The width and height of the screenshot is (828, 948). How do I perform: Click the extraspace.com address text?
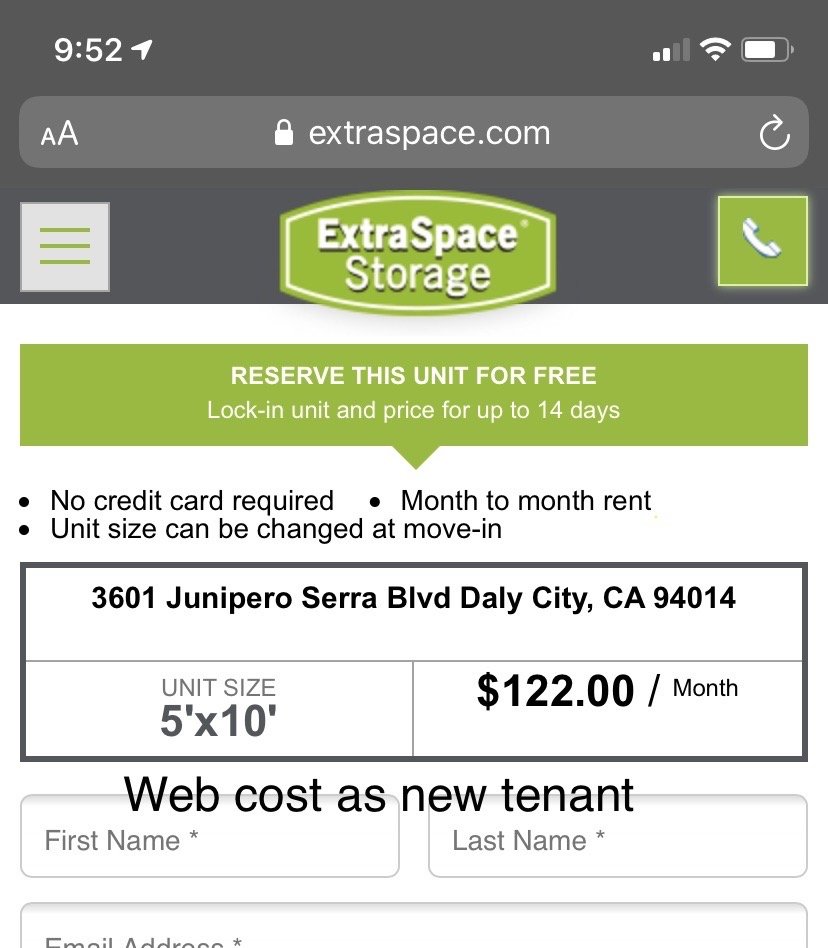pos(429,133)
